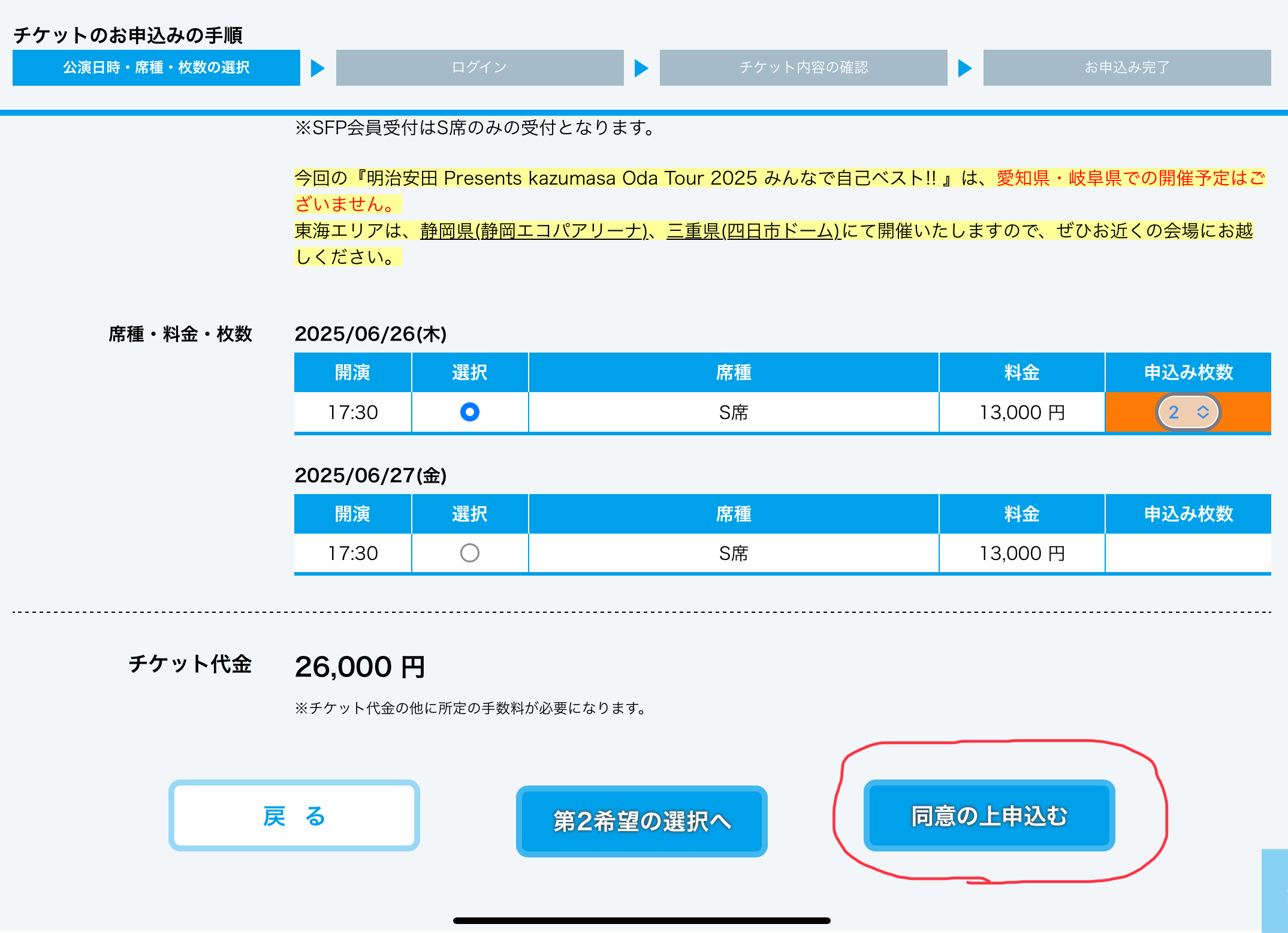Click the orange 申込み枚数 cell for 06/26
1288x933 pixels.
(1245, 412)
